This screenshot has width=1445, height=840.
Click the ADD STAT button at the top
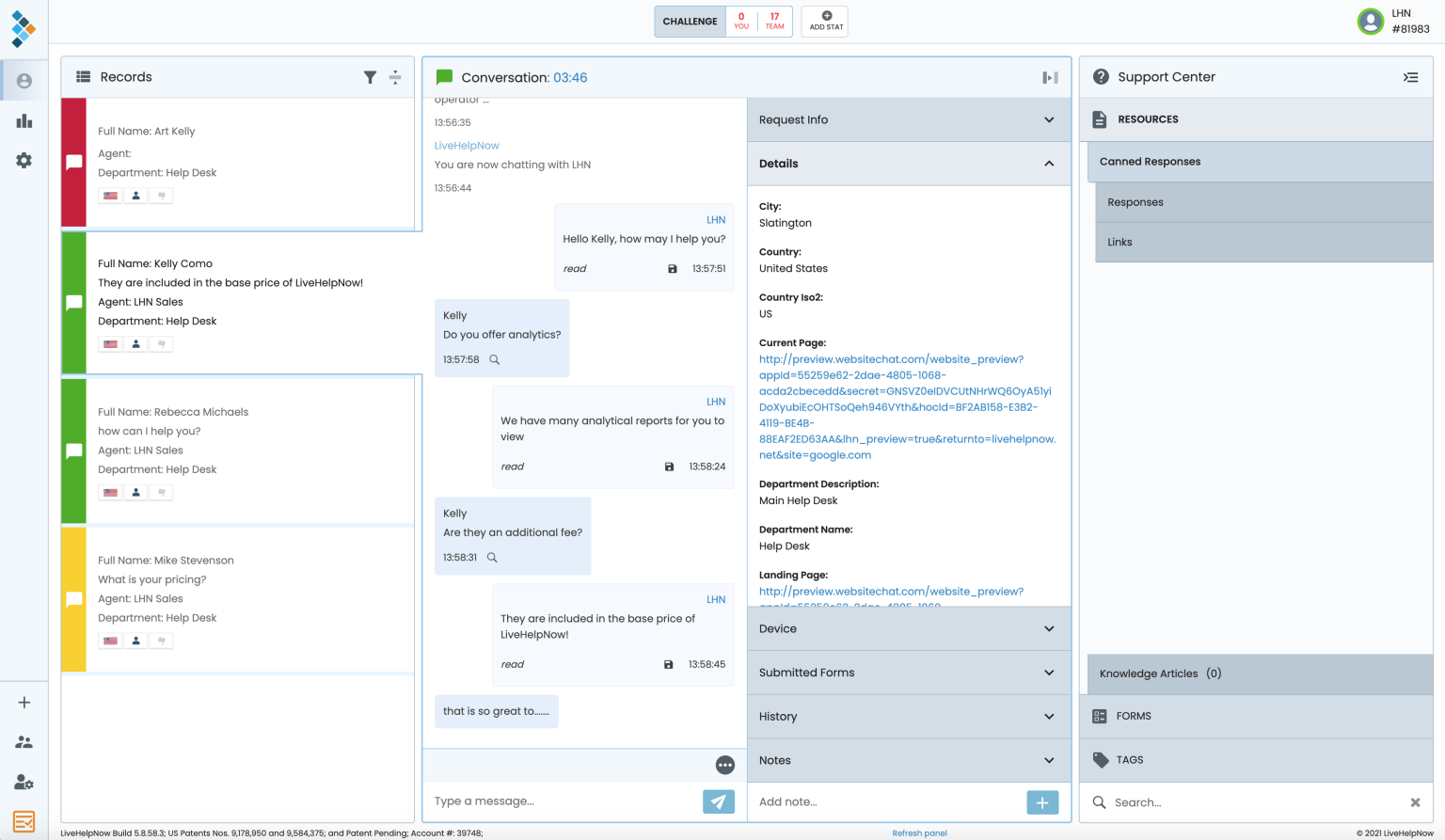click(824, 21)
